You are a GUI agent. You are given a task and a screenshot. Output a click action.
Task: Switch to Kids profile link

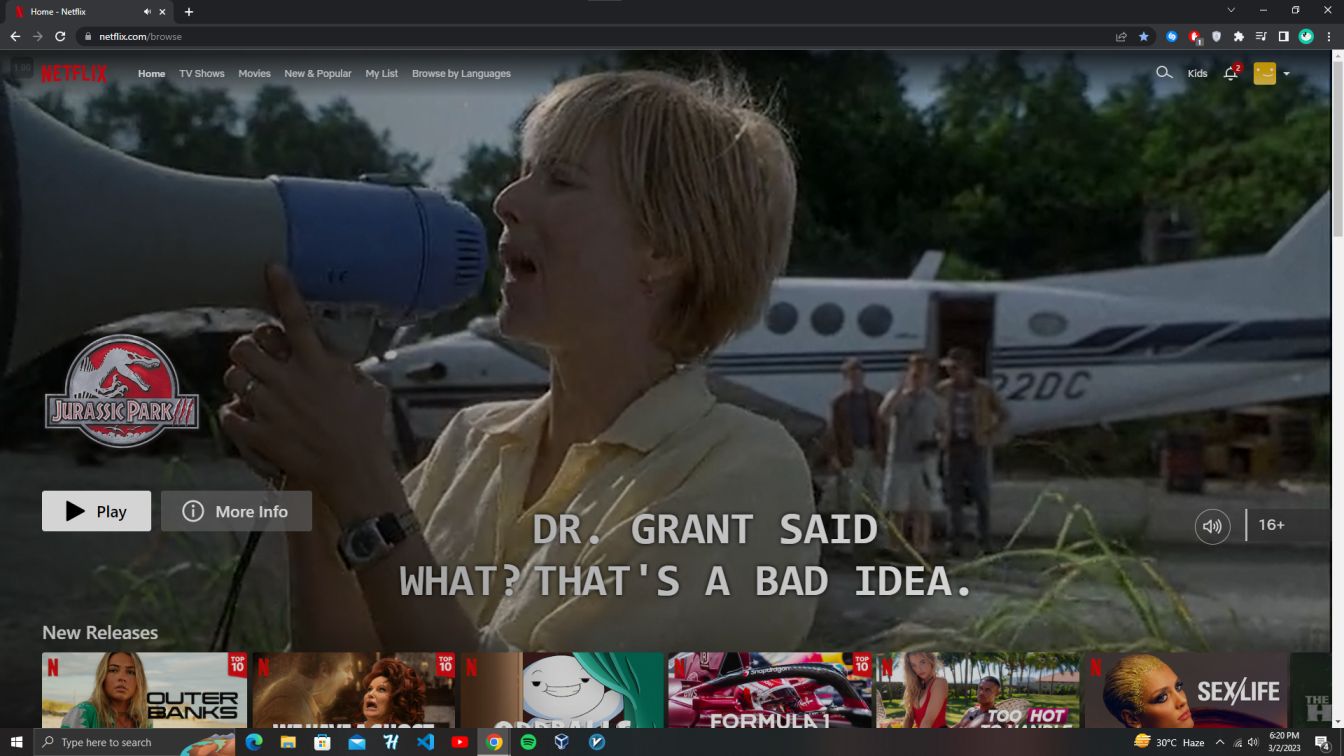coord(1197,74)
